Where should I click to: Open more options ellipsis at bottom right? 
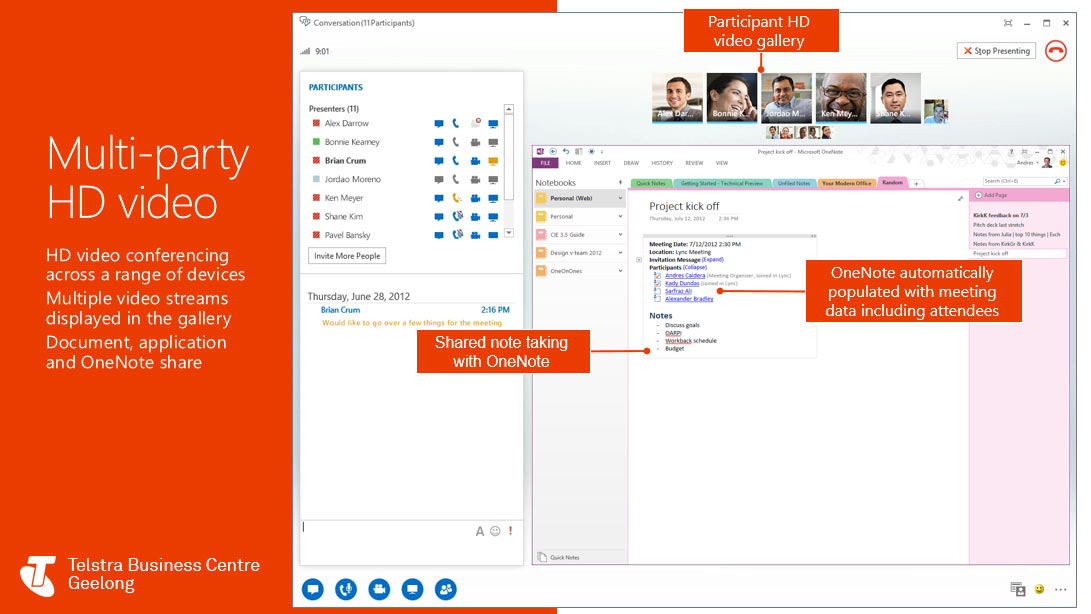(1060, 590)
